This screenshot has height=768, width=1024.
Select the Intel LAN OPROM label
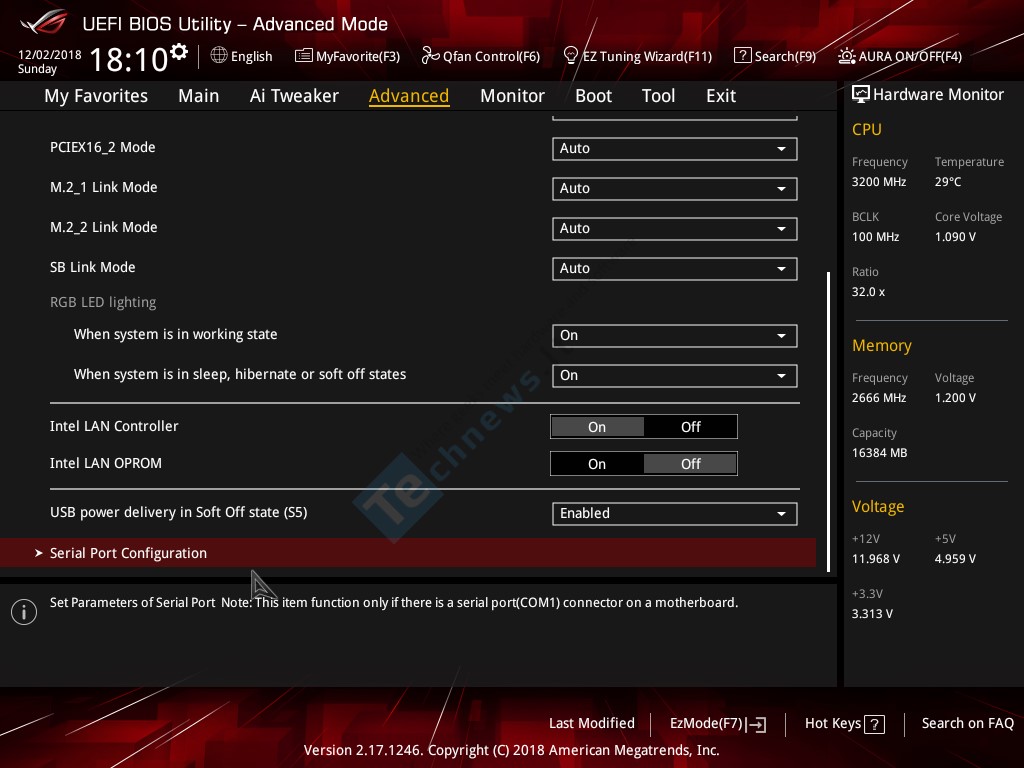click(106, 464)
